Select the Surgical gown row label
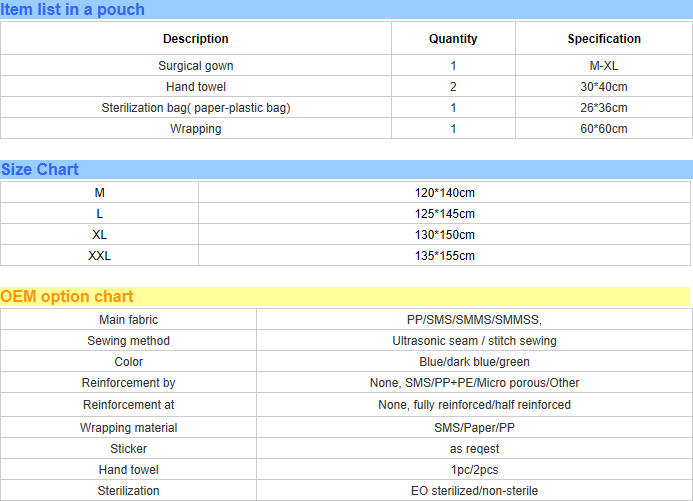The width and height of the screenshot is (693, 501). (x=195, y=66)
